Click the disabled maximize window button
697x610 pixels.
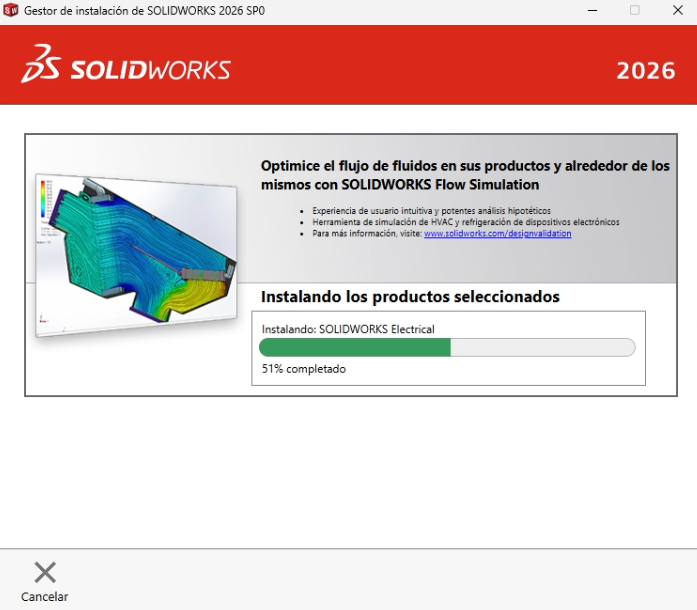635,10
